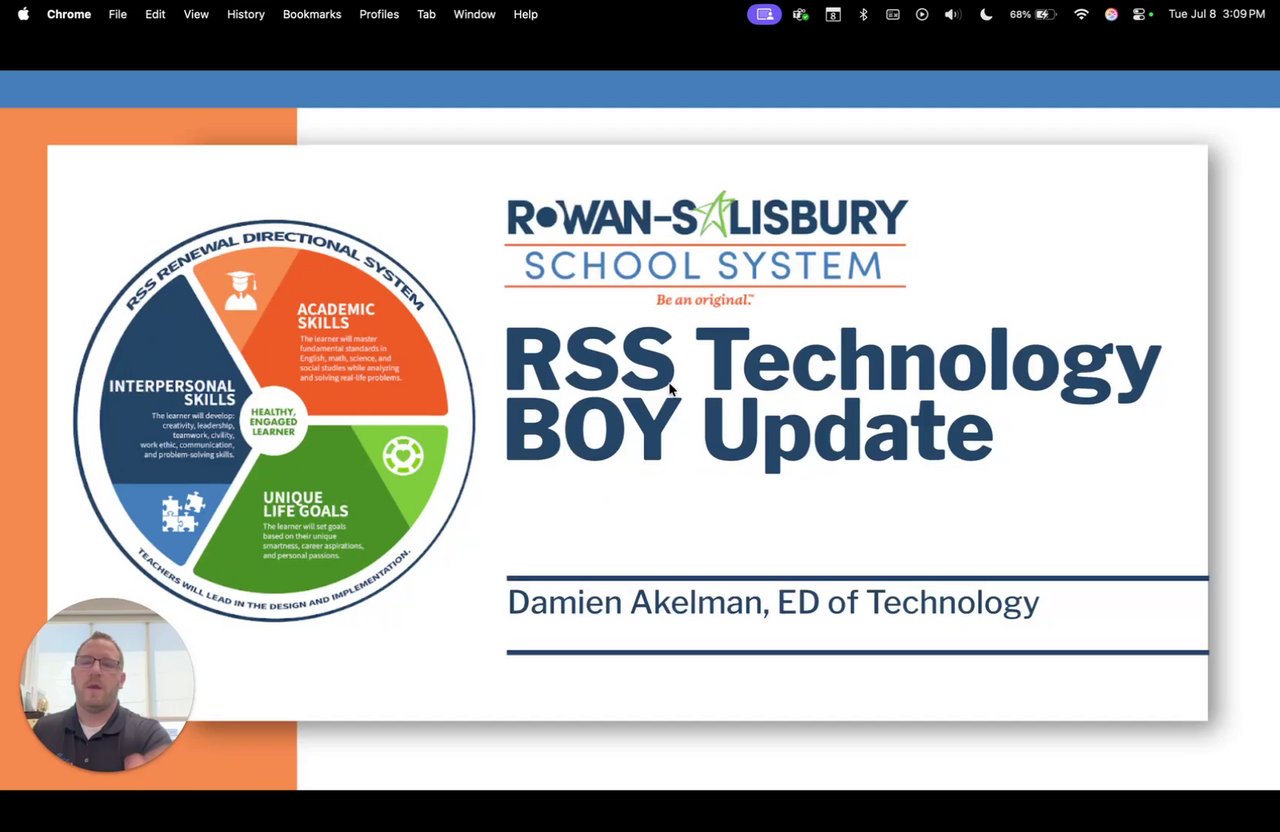The height and width of the screenshot is (832, 1280).
Task: Open the Bookmarks menu
Action: 312,14
